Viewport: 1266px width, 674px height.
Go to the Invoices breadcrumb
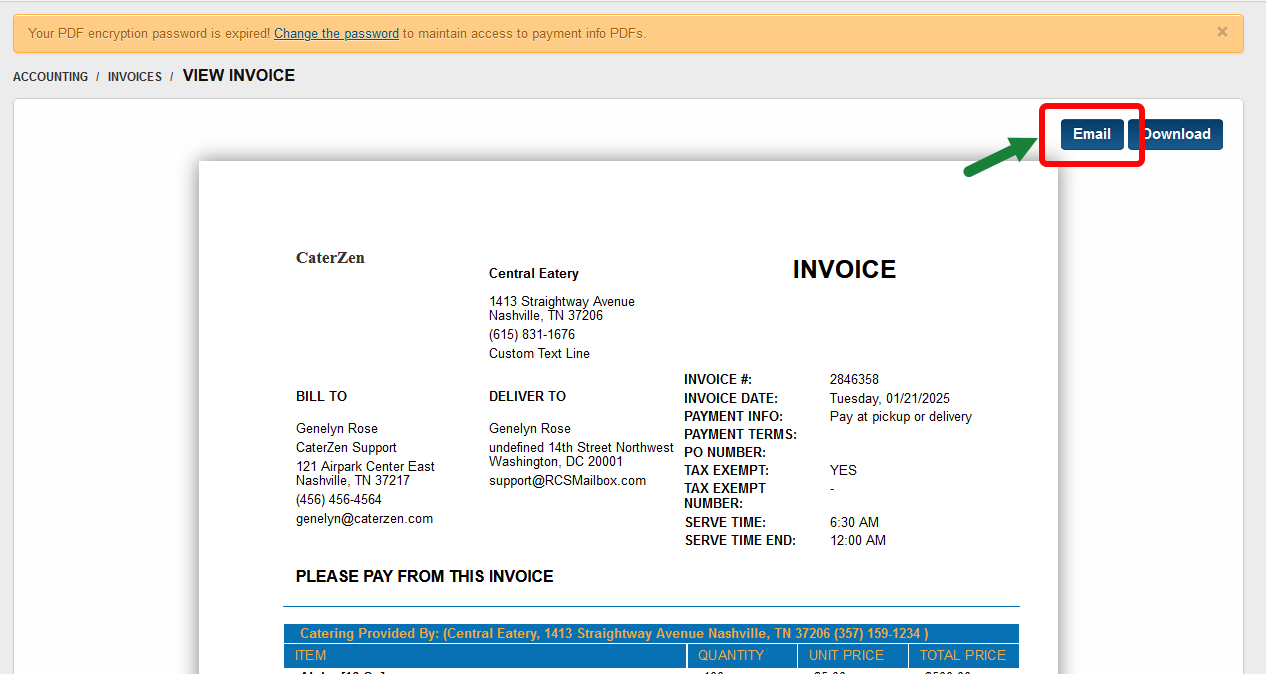click(x=135, y=77)
